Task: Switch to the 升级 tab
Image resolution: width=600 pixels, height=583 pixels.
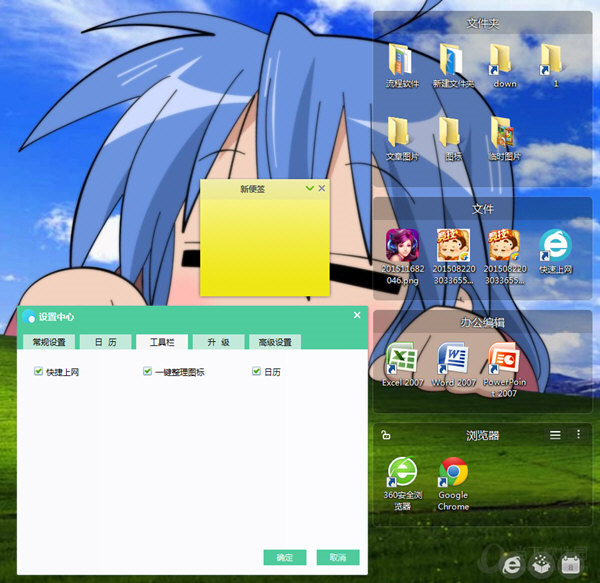Action: [x=218, y=342]
